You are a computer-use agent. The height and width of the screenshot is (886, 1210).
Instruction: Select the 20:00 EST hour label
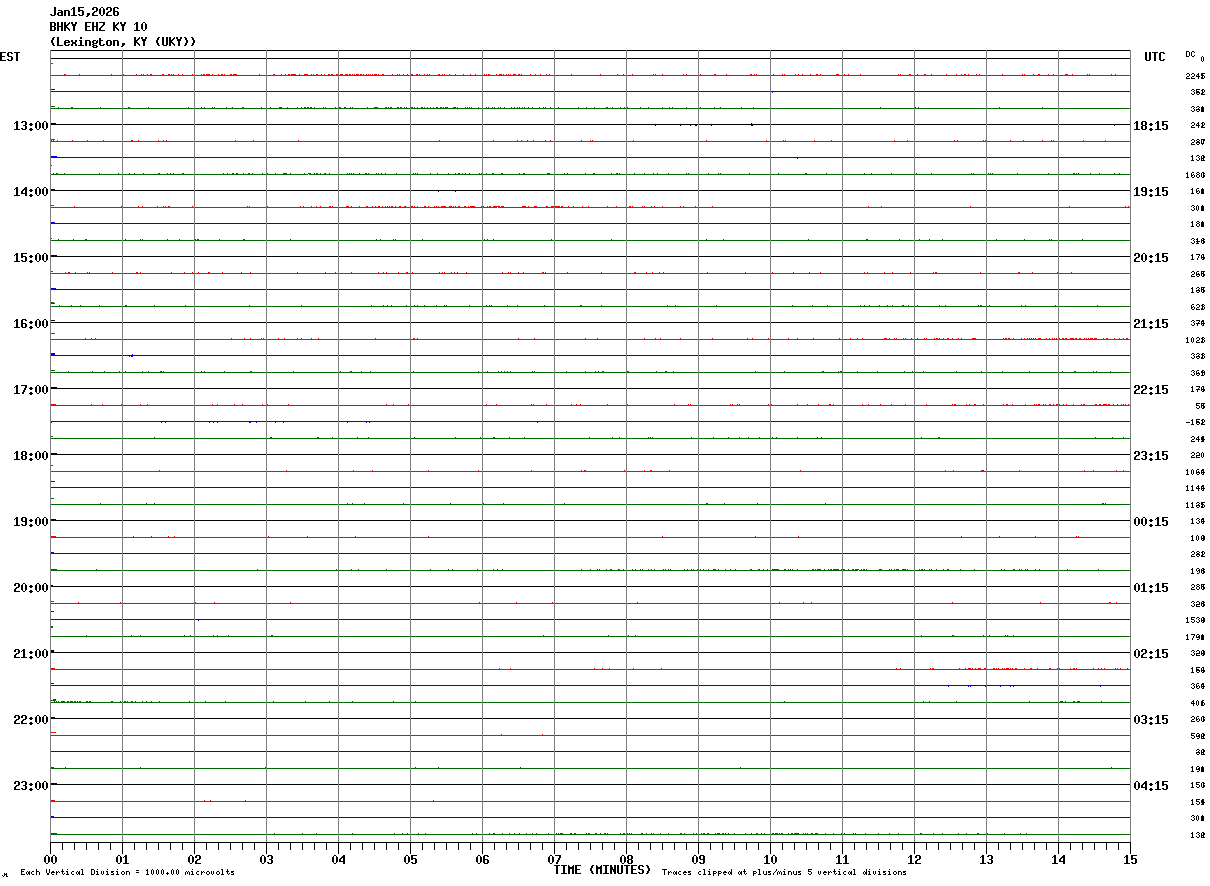click(30, 587)
